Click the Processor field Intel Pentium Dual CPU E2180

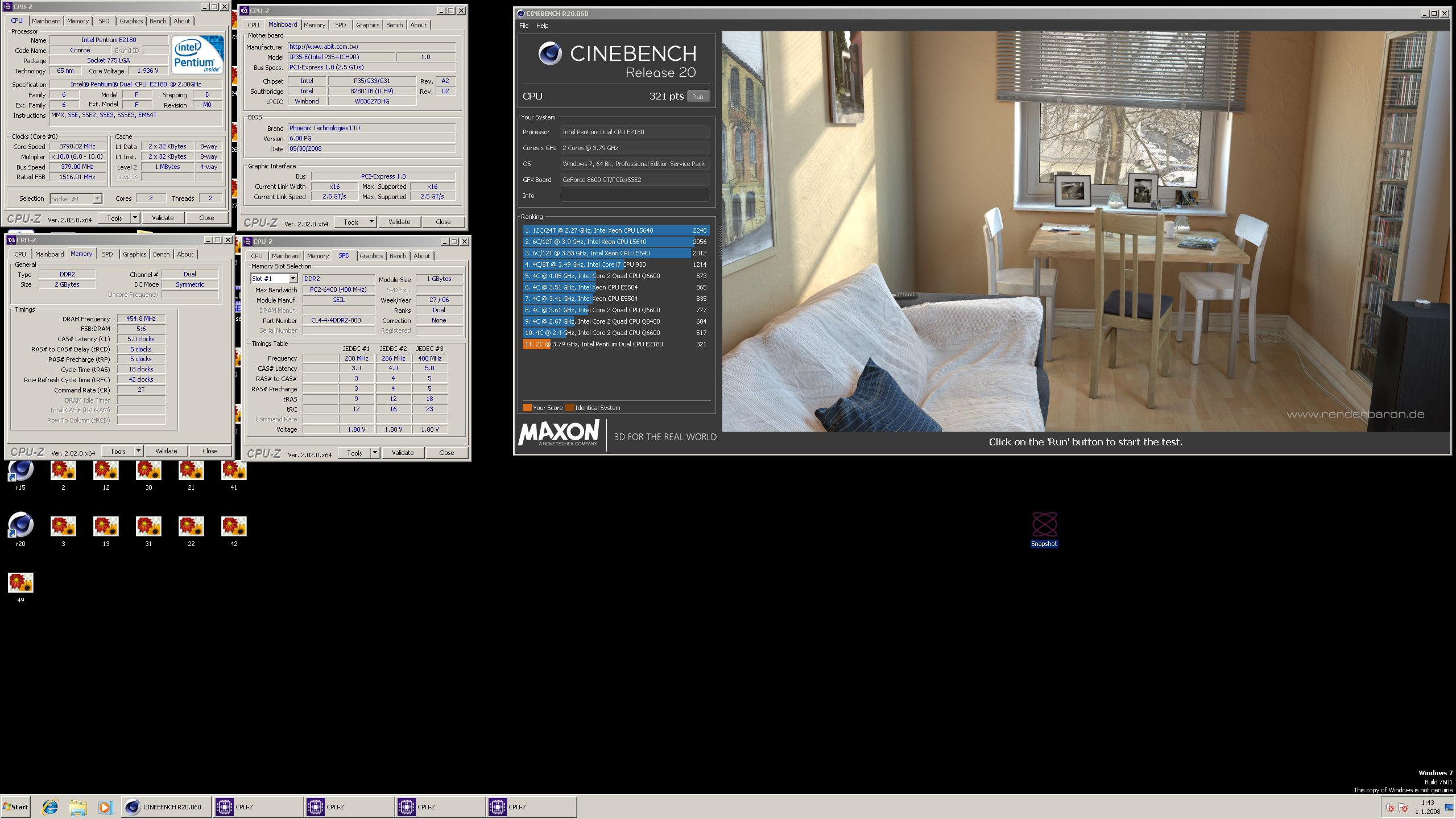635,132
